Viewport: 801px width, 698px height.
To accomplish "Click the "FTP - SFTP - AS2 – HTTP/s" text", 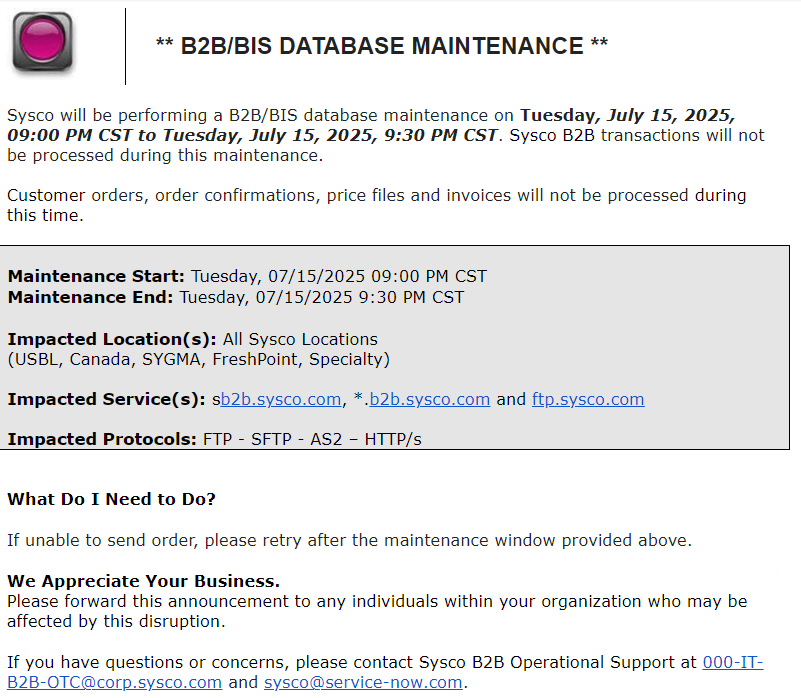I will tap(312, 439).
